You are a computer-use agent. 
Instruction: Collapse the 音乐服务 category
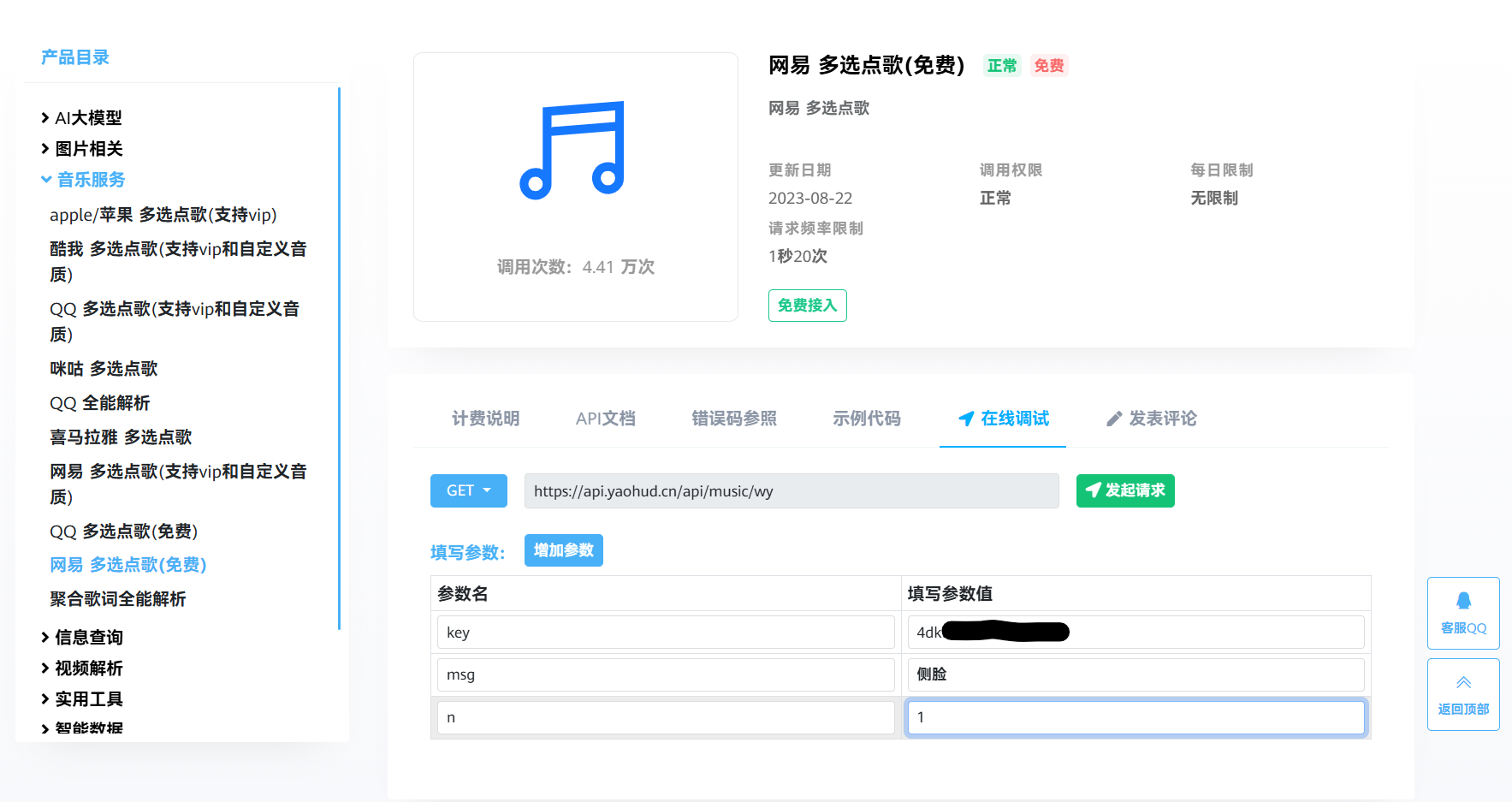pyautogui.click(x=83, y=180)
